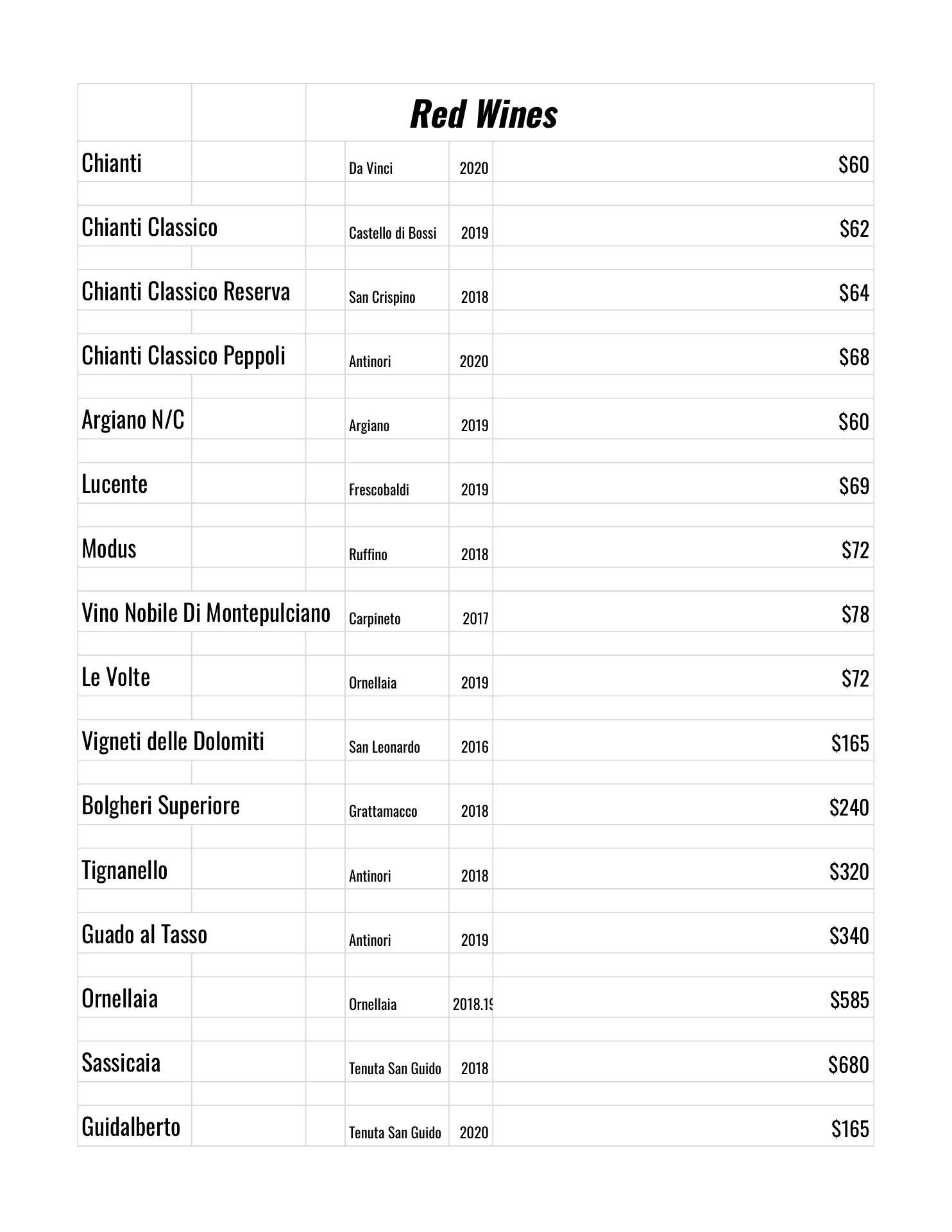Click the Tignanello wine name

click(124, 870)
